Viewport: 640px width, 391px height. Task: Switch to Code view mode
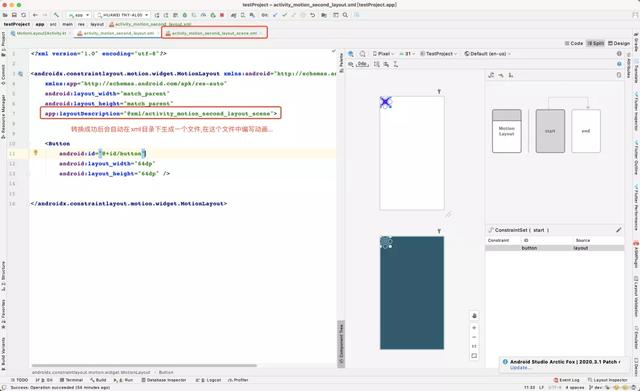pos(573,43)
